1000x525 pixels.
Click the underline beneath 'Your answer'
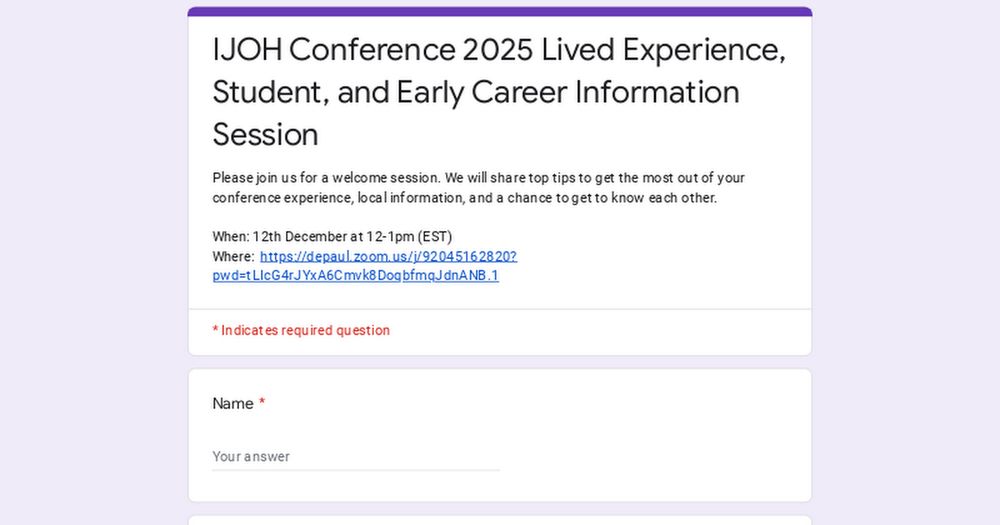click(356, 470)
